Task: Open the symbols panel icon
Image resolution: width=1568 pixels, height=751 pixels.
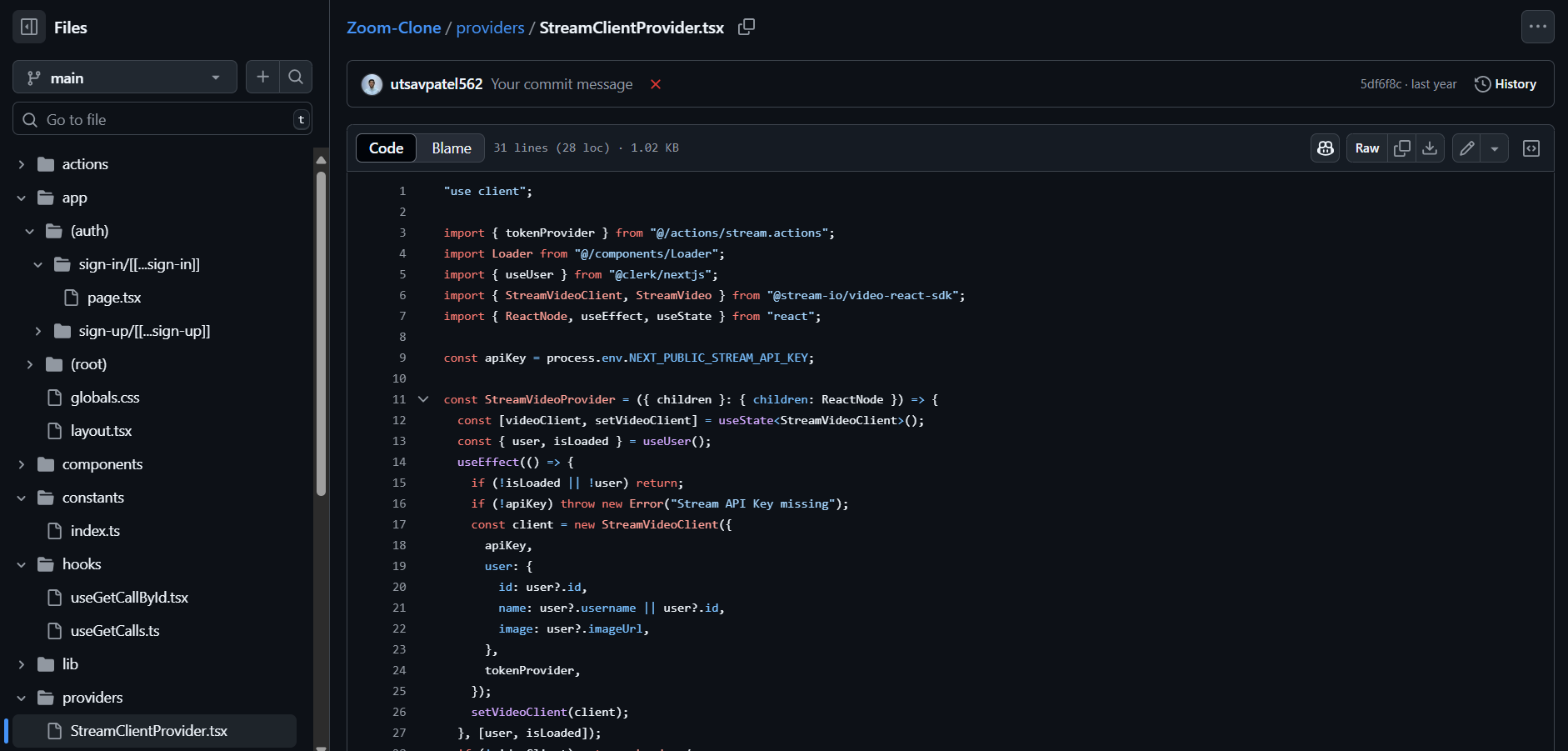Action: tap(1531, 148)
